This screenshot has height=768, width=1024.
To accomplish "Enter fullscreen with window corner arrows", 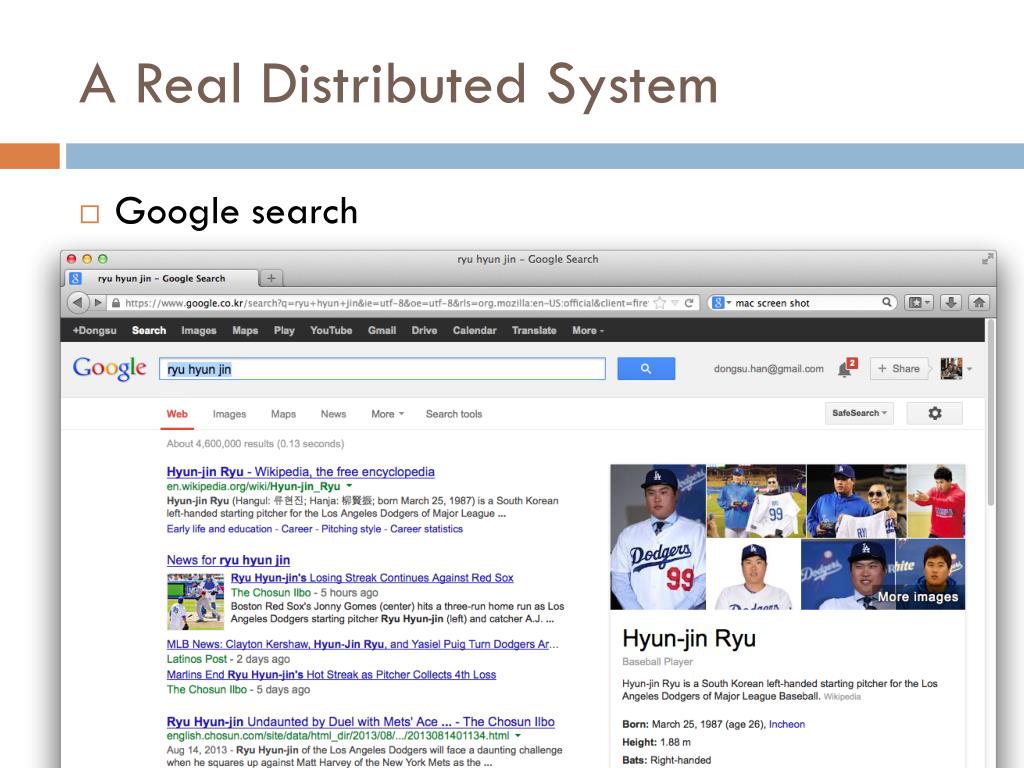I will point(987,259).
